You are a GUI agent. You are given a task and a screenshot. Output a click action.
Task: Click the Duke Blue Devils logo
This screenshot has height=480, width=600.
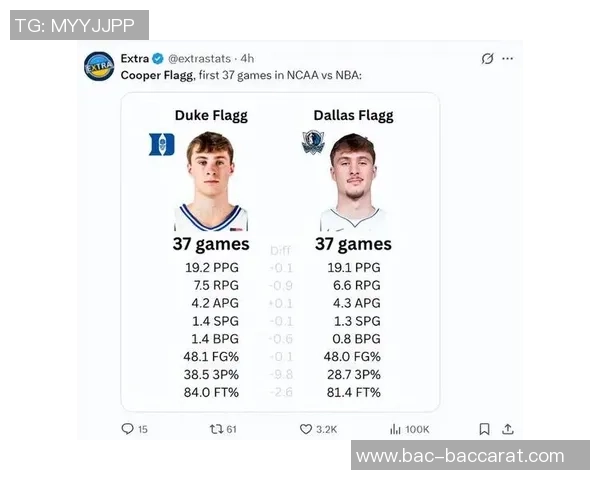click(161, 144)
